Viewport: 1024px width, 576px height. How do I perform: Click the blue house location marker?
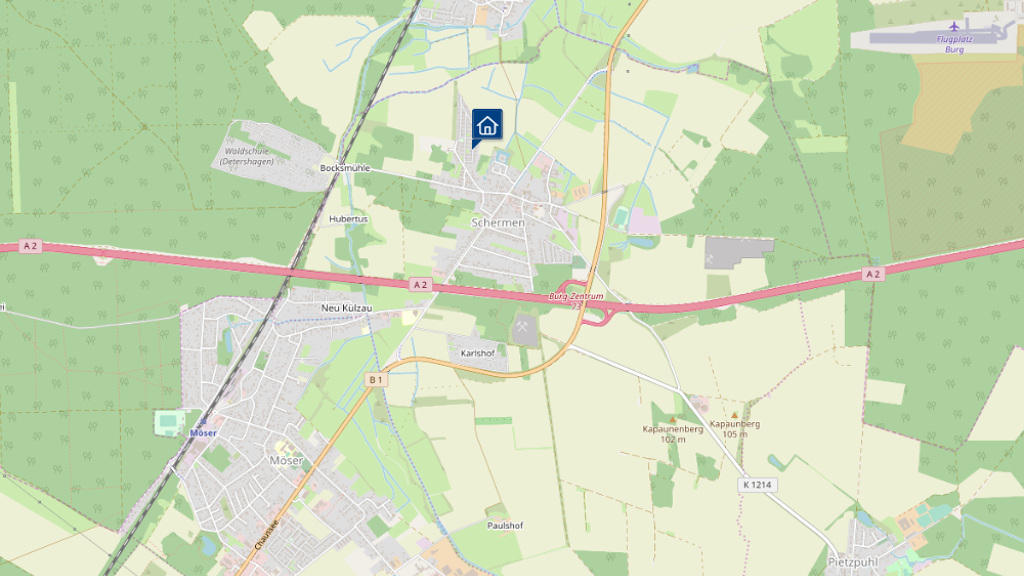pyautogui.click(x=487, y=125)
